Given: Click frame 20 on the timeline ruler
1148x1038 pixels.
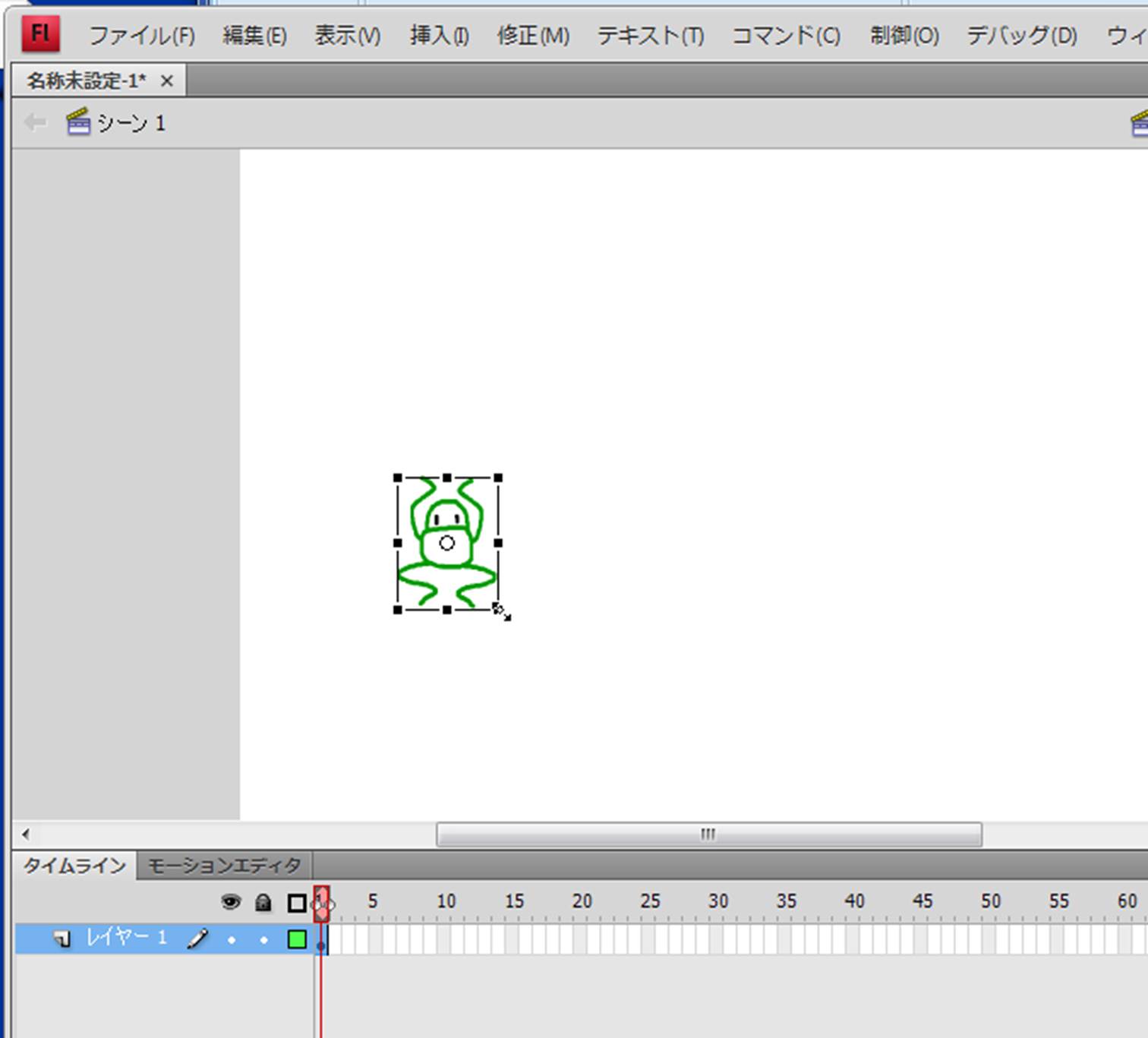Looking at the screenshot, I should coord(582,902).
